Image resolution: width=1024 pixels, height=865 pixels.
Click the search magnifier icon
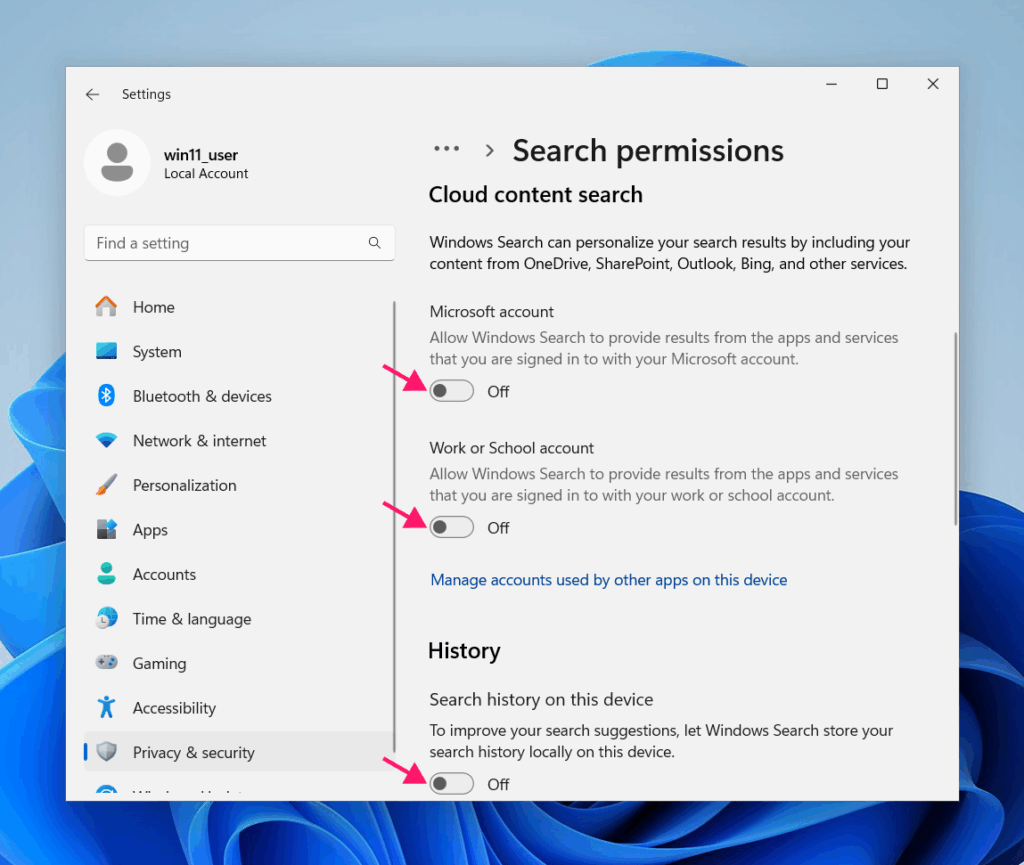click(374, 243)
